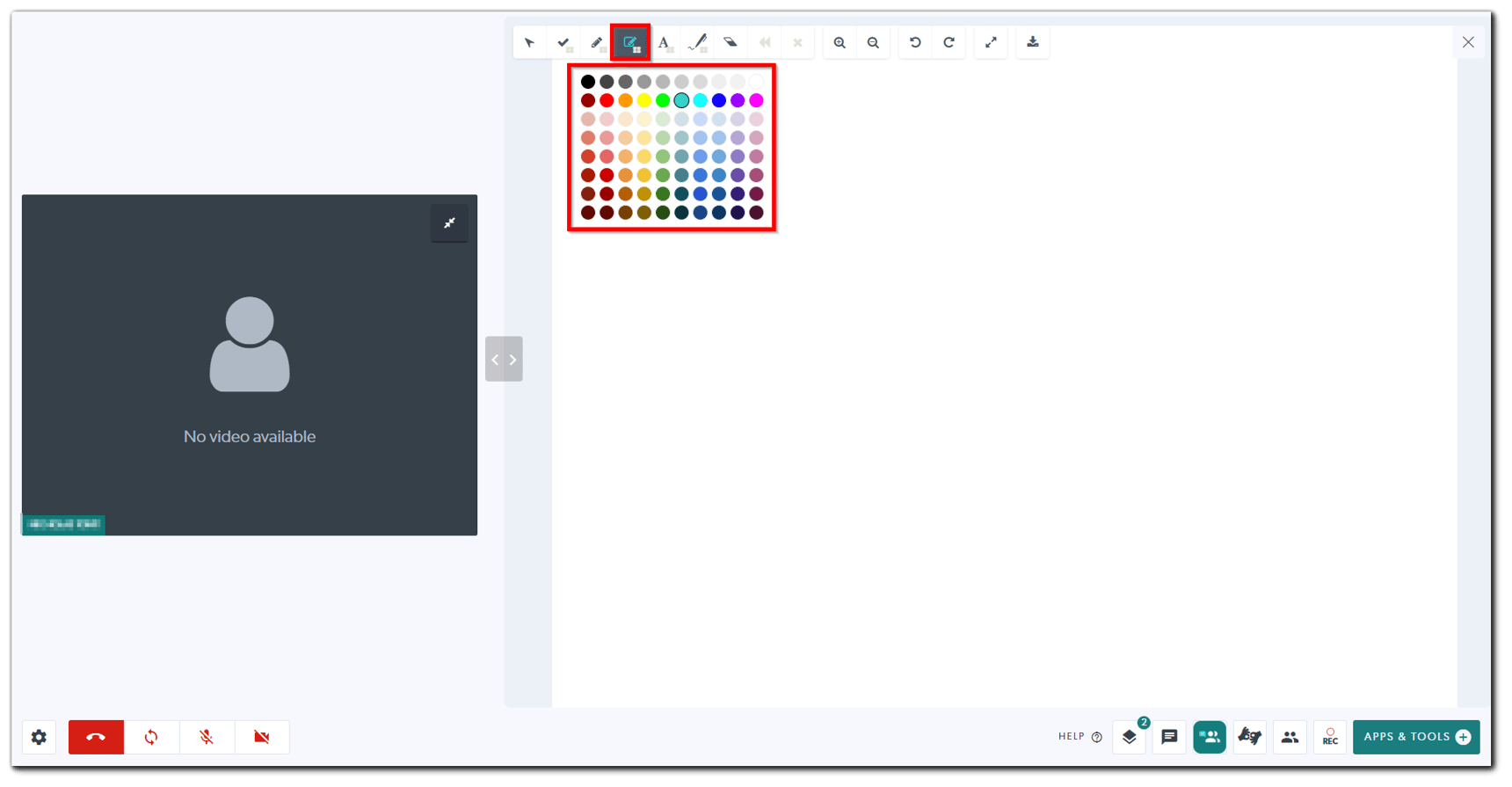Pick the eraser tool

point(731,42)
